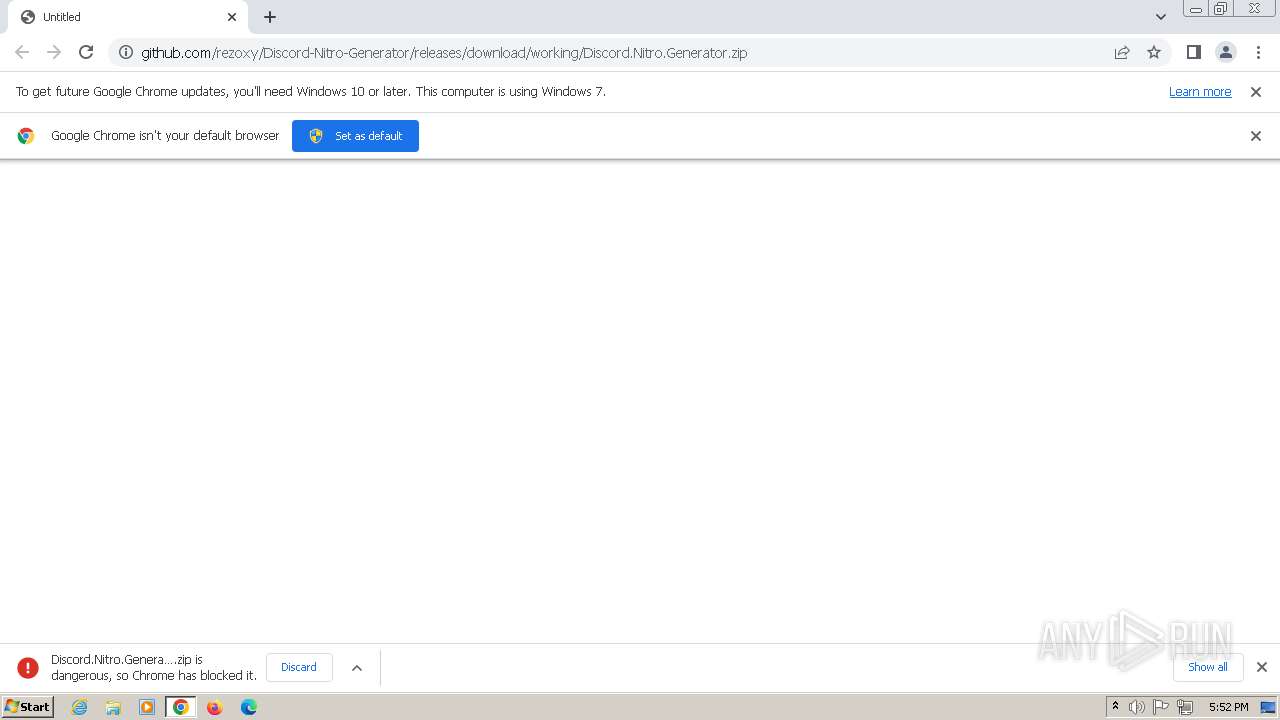This screenshot has width=1280, height=720.
Task: Show hidden system tray icons
Action: 1116,707
